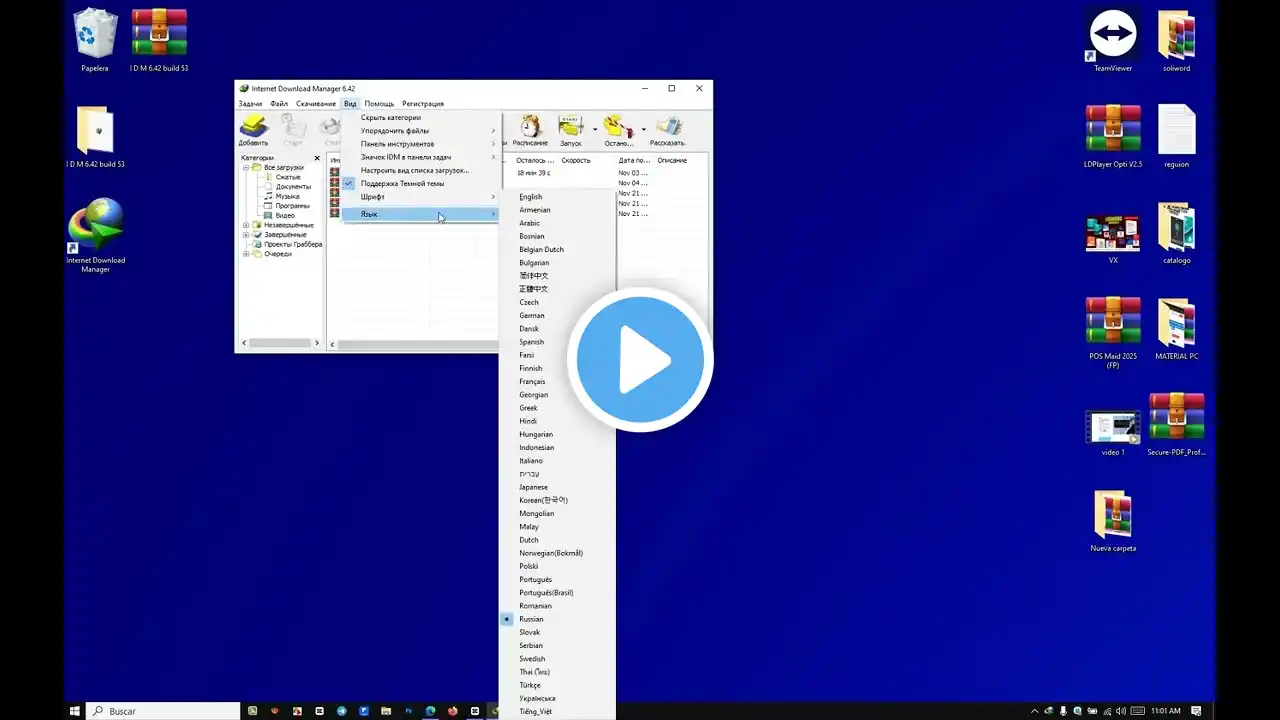
Task: Close the Категории panel with X
Action: pyautogui.click(x=318, y=158)
